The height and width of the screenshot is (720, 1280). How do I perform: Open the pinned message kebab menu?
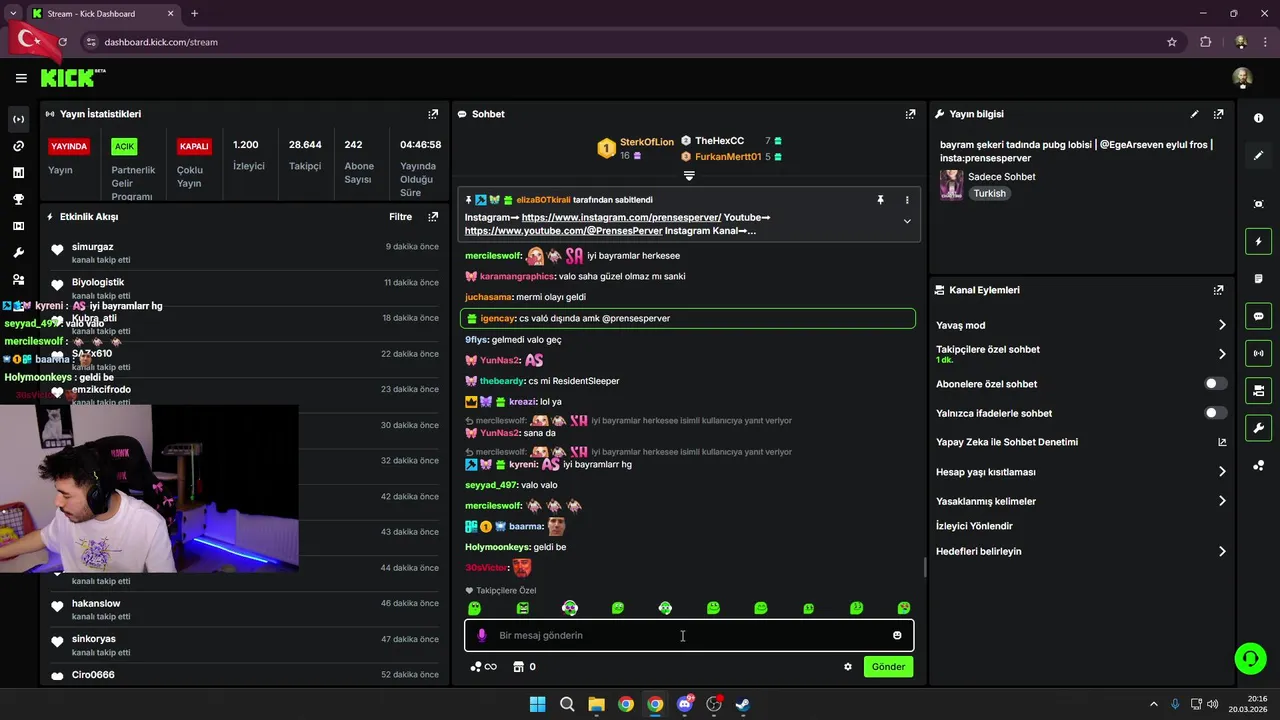click(x=907, y=200)
